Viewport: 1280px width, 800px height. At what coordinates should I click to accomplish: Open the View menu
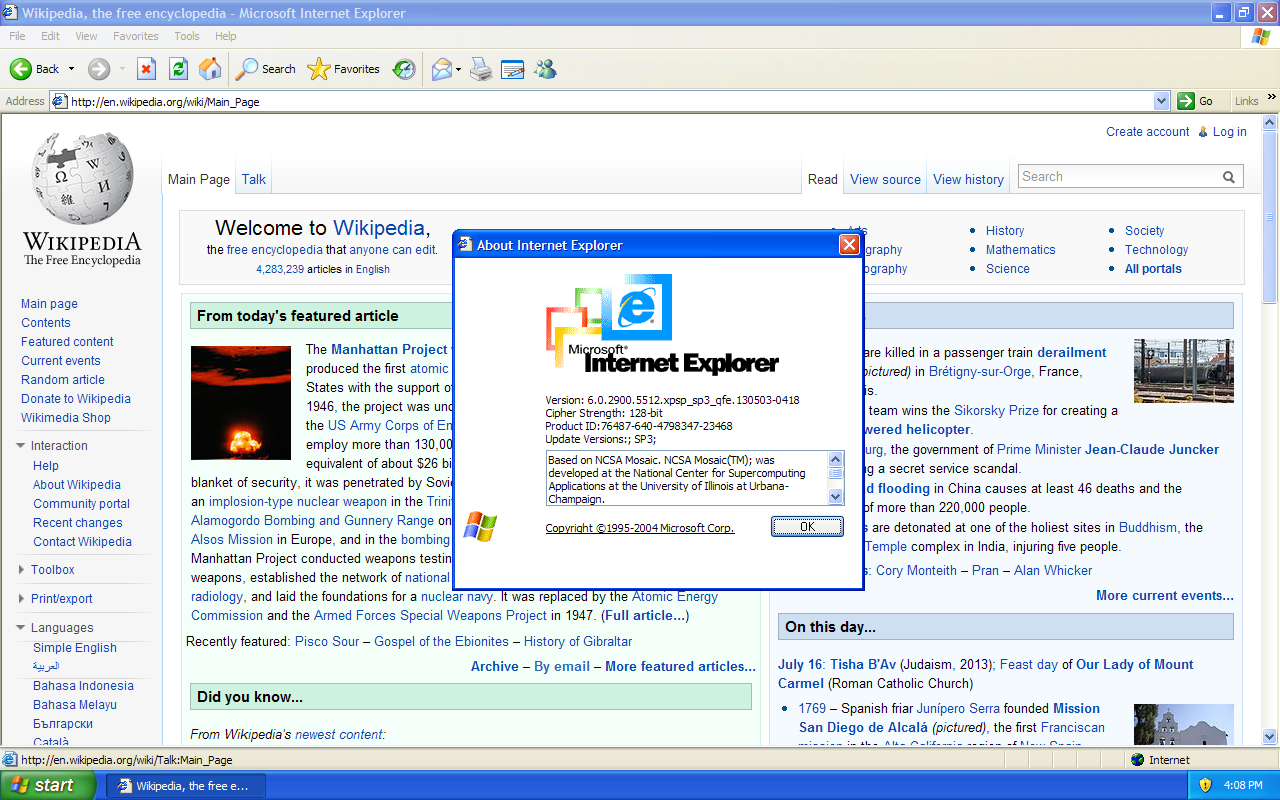tap(86, 36)
